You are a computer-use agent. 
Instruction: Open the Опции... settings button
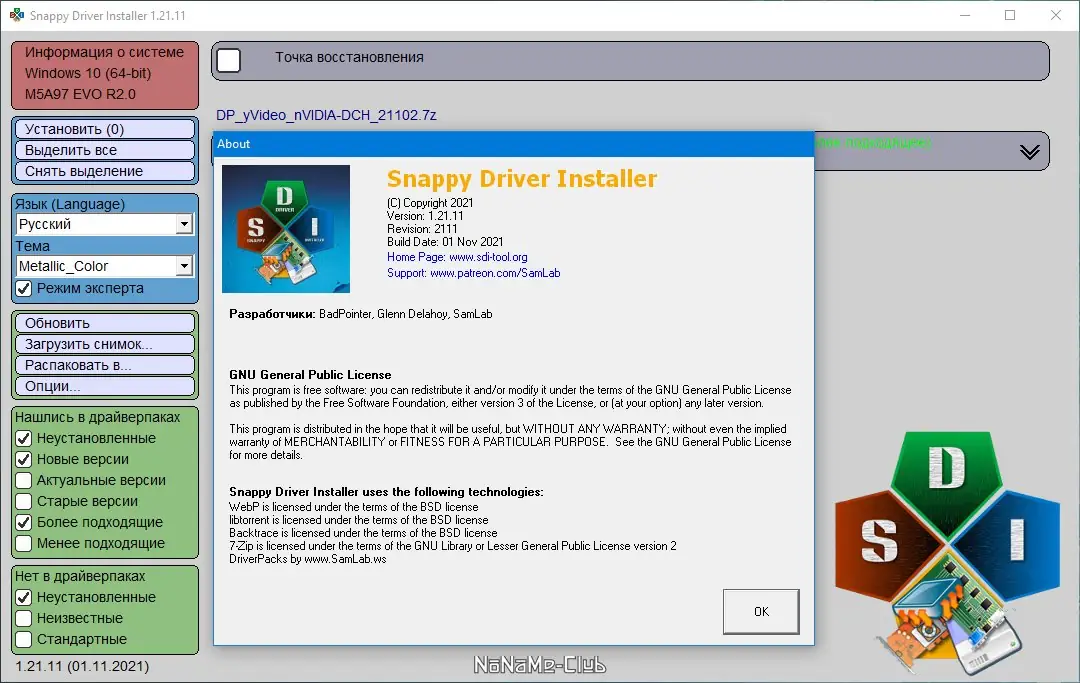(104, 385)
